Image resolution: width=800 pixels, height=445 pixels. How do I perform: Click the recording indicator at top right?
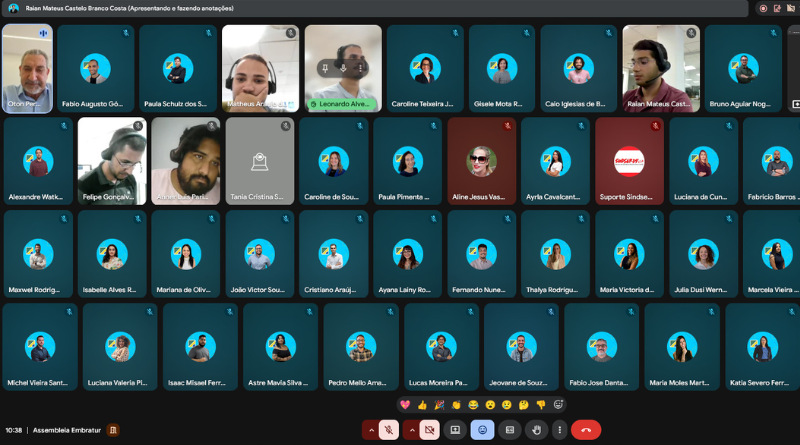[763, 8]
